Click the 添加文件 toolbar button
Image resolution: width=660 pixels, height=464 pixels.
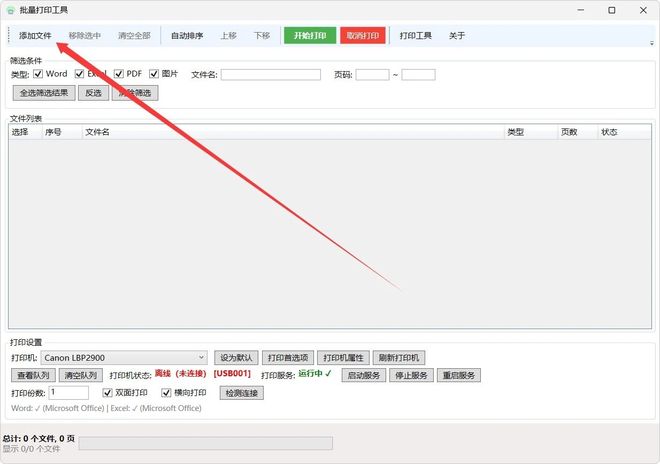[35, 36]
